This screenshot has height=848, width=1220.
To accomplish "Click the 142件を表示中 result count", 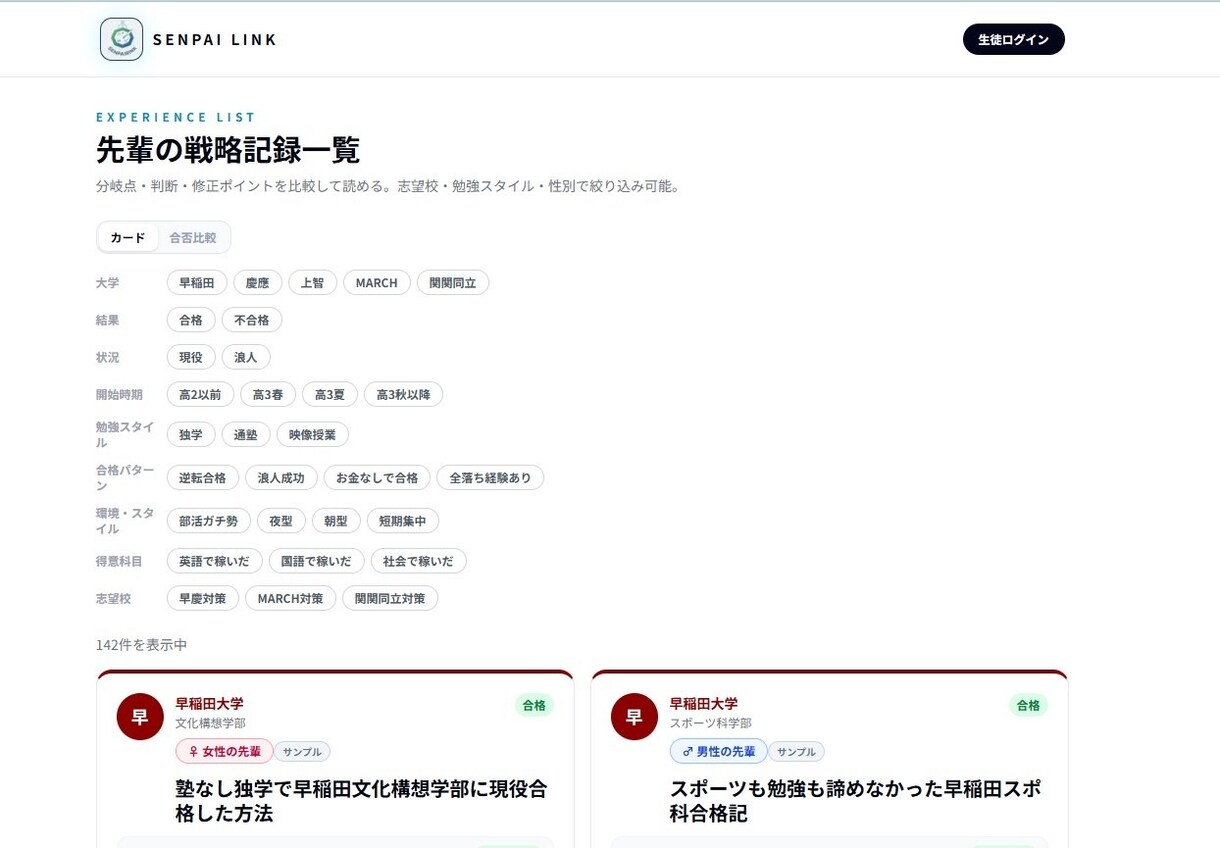I will click(141, 645).
